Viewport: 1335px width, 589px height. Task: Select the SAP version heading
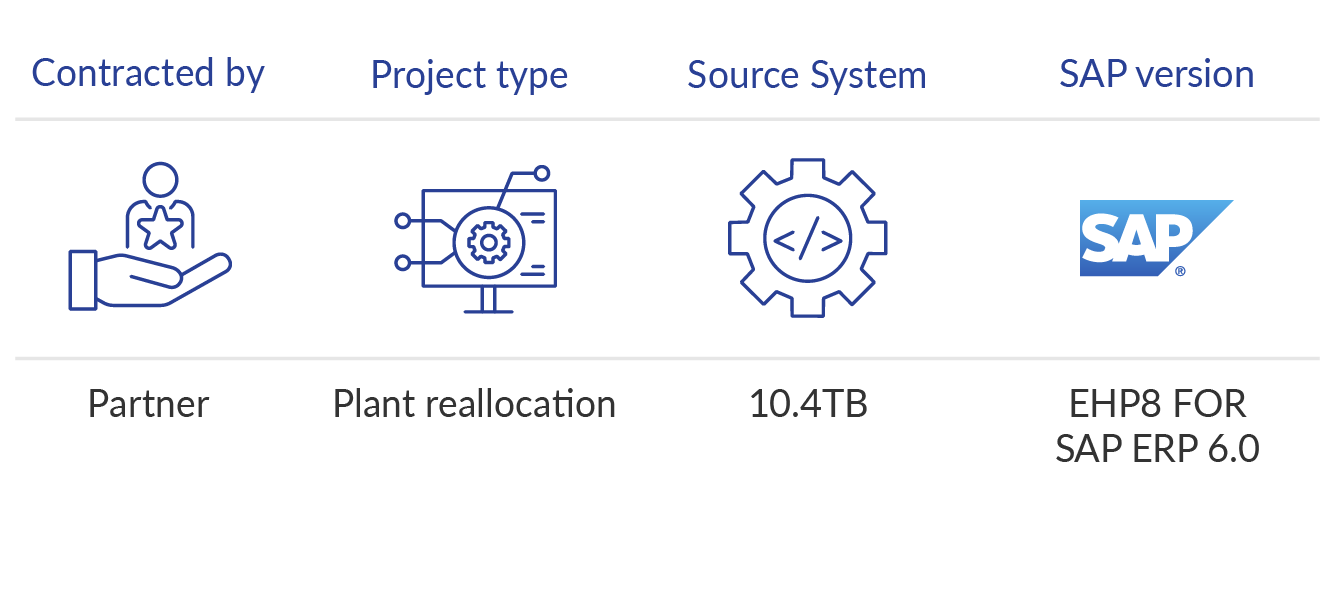click(1156, 74)
